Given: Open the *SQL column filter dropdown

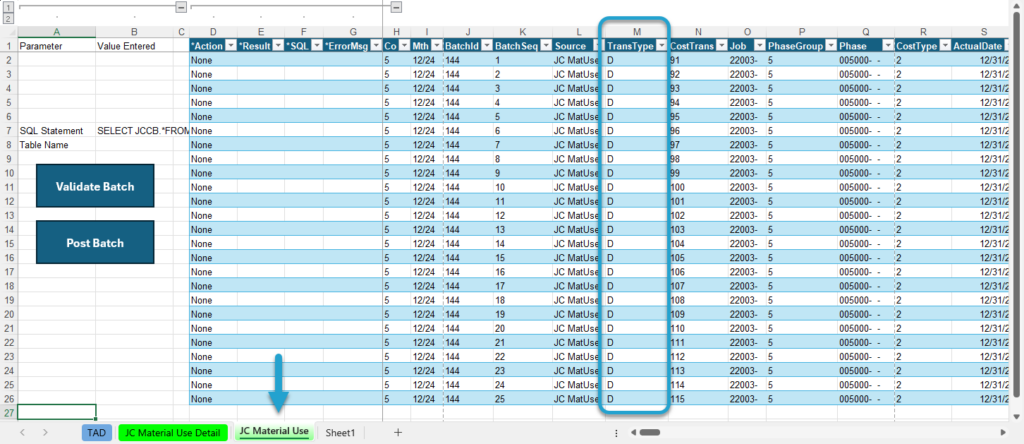Looking at the screenshot, I should coord(316,46).
